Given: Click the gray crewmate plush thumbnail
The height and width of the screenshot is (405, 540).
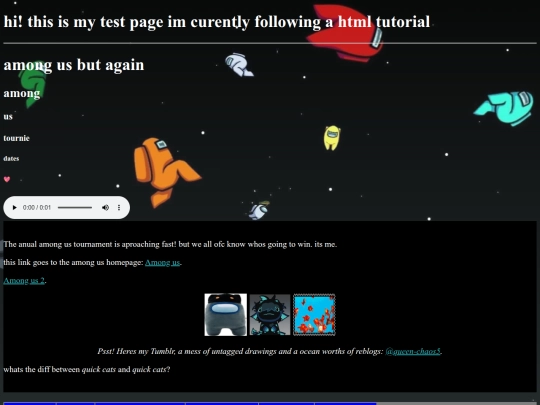Looking at the screenshot, I should (x=226, y=314).
